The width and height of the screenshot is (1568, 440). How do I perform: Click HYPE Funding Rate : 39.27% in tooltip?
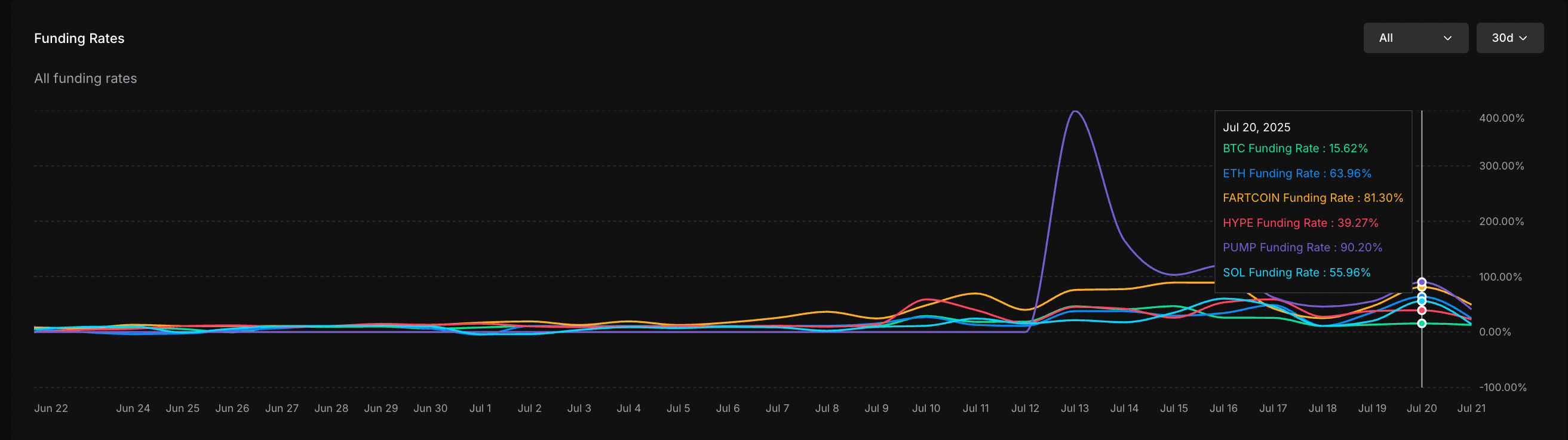[1301, 223]
